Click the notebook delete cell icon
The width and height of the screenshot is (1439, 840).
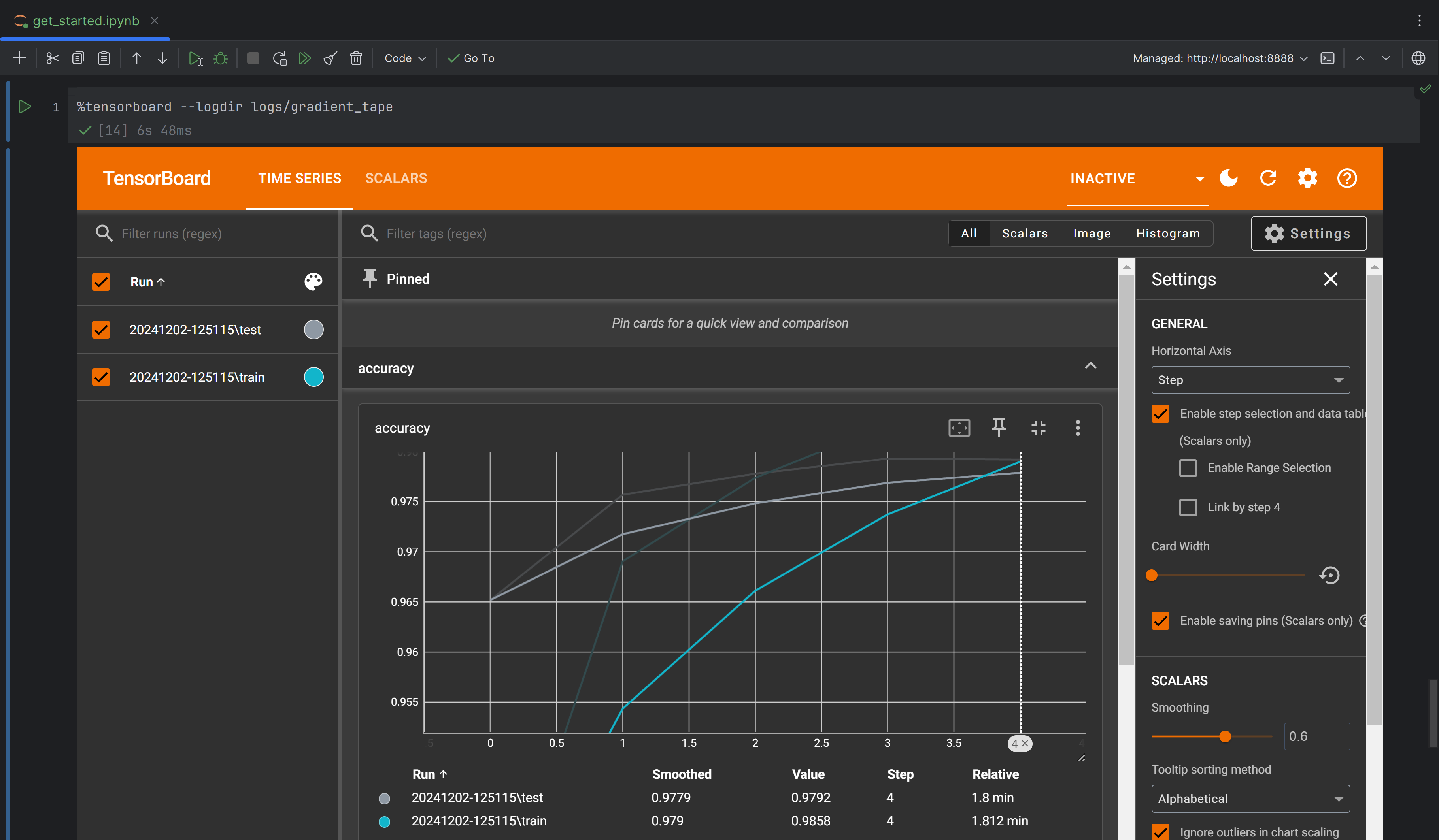[x=356, y=58]
